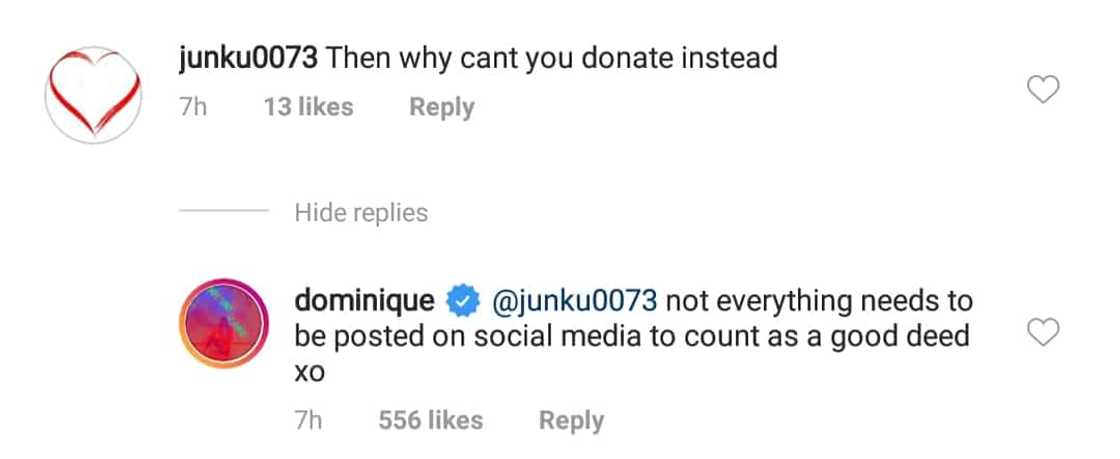Like dominique's reply with the heart icon

(x=1044, y=333)
